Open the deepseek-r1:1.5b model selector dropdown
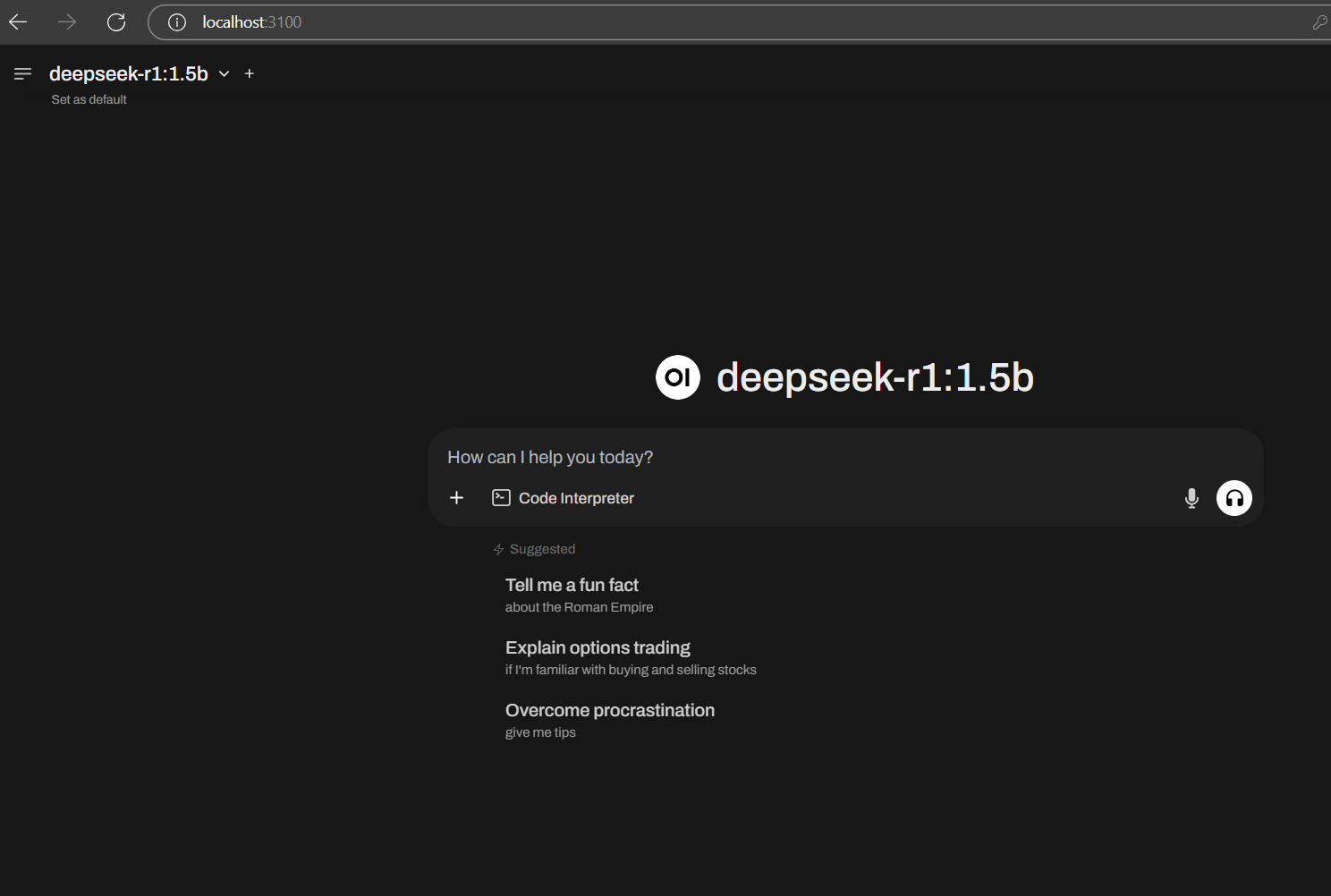 tap(128, 73)
